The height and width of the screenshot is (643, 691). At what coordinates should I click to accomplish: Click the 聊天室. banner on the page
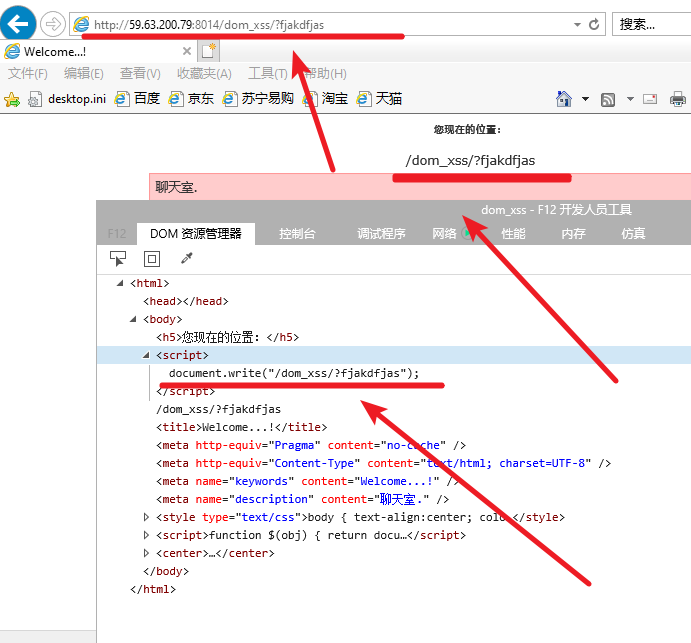pyautogui.click(x=420, y=187)
